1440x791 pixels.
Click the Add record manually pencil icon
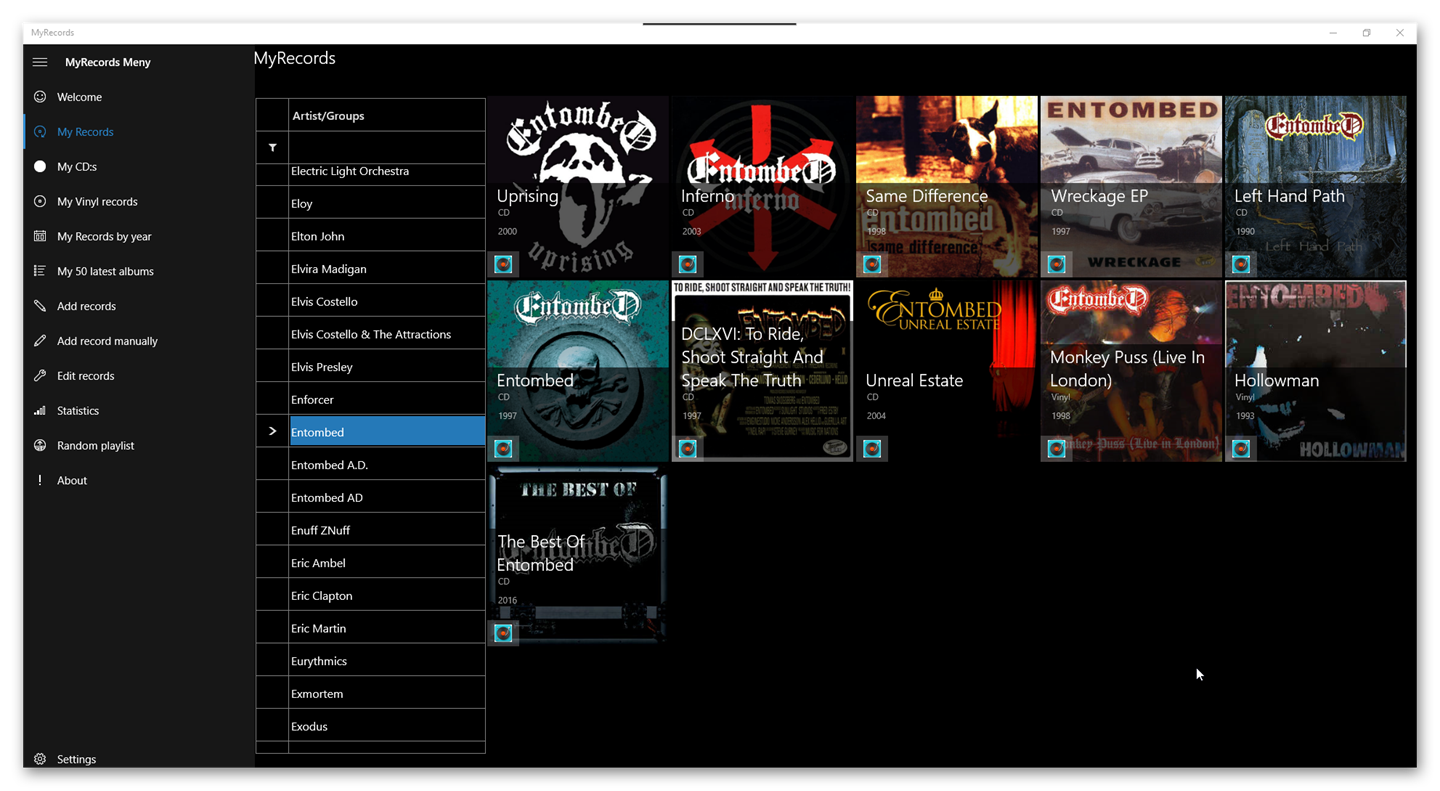tap(40, 341)
